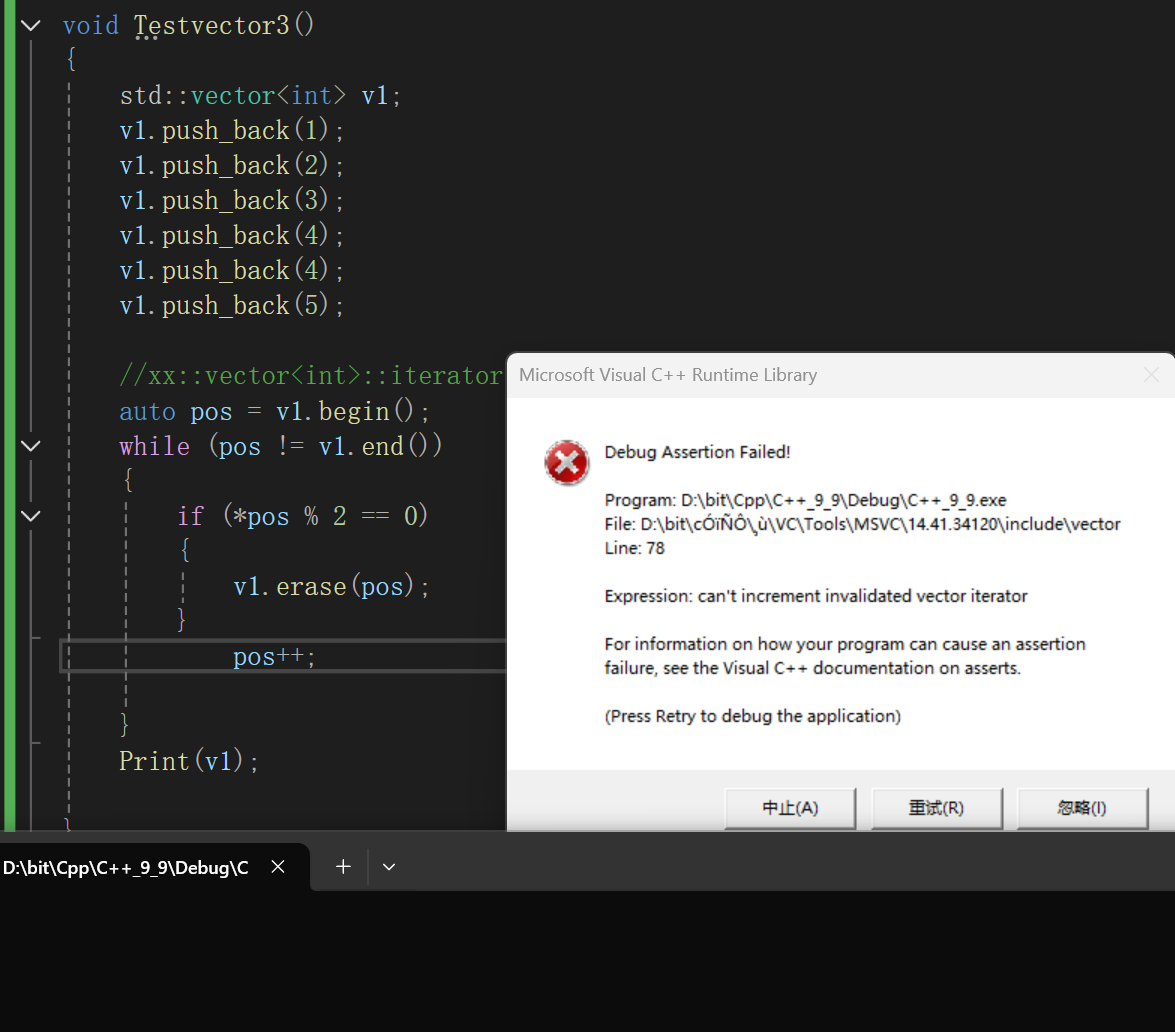Click the 重试(R) retry button

936,808
